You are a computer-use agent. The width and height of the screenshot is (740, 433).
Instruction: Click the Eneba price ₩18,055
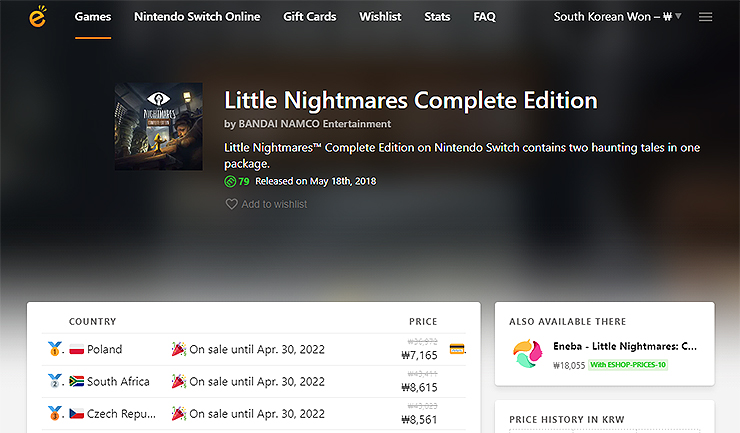[569, 365]
